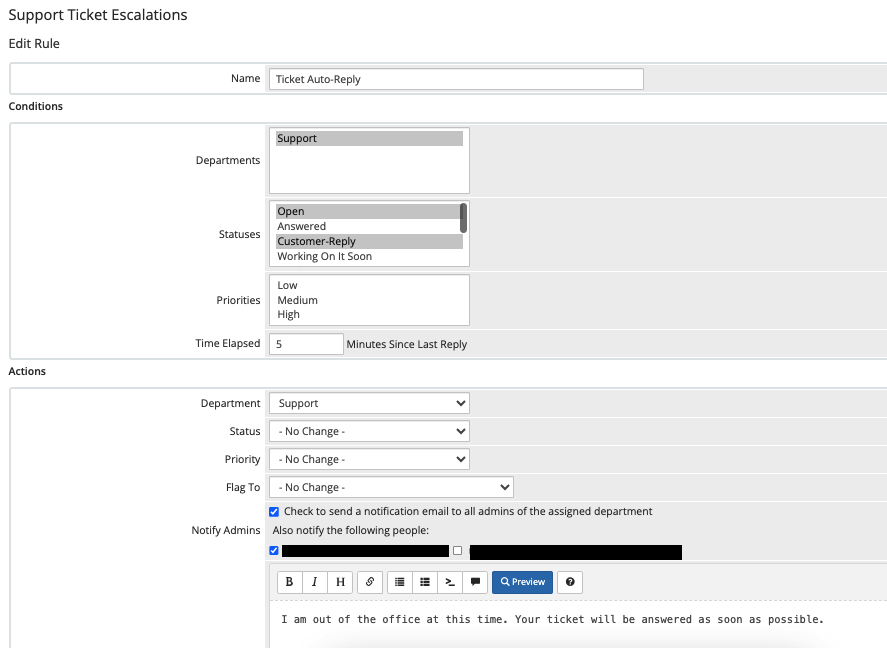Open the Flag To dropdown
The image size is (887, 648).
coord(391,488)
